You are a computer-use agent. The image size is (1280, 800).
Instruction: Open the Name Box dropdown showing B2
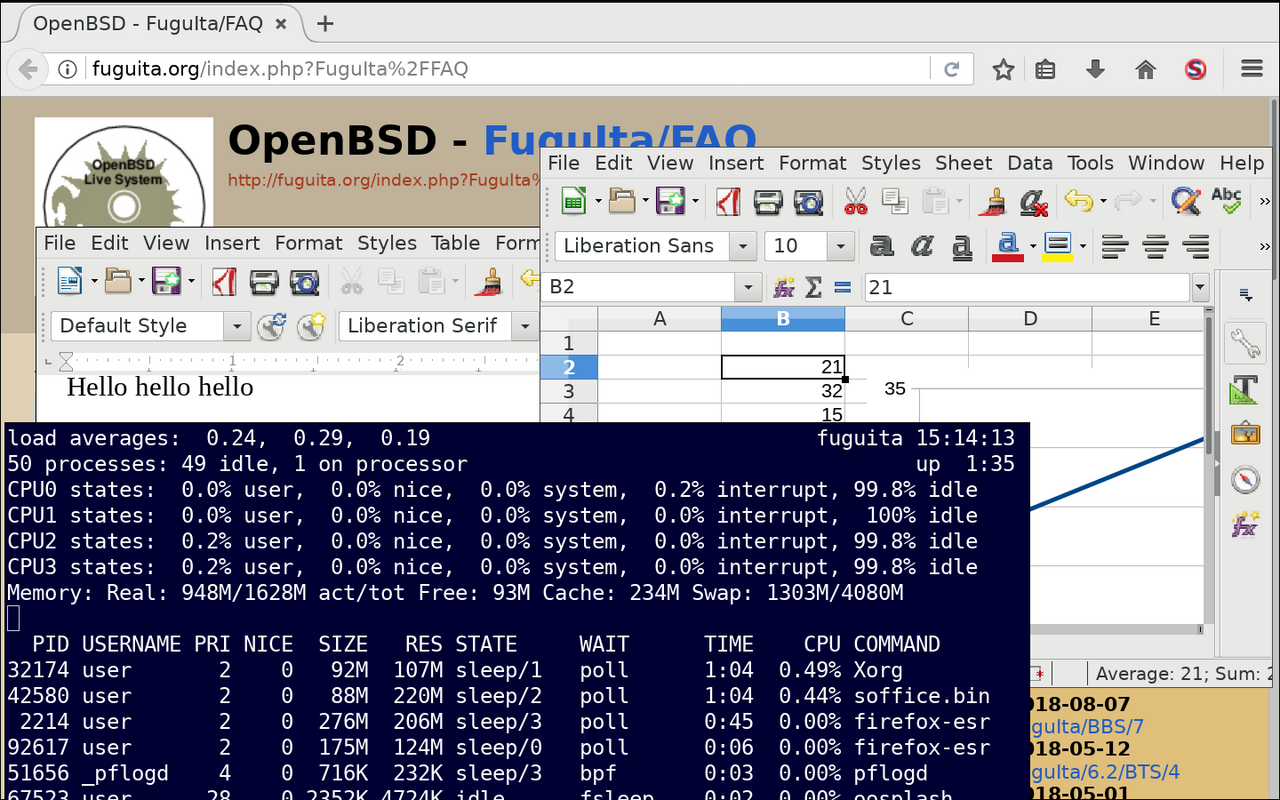point(748,287)
